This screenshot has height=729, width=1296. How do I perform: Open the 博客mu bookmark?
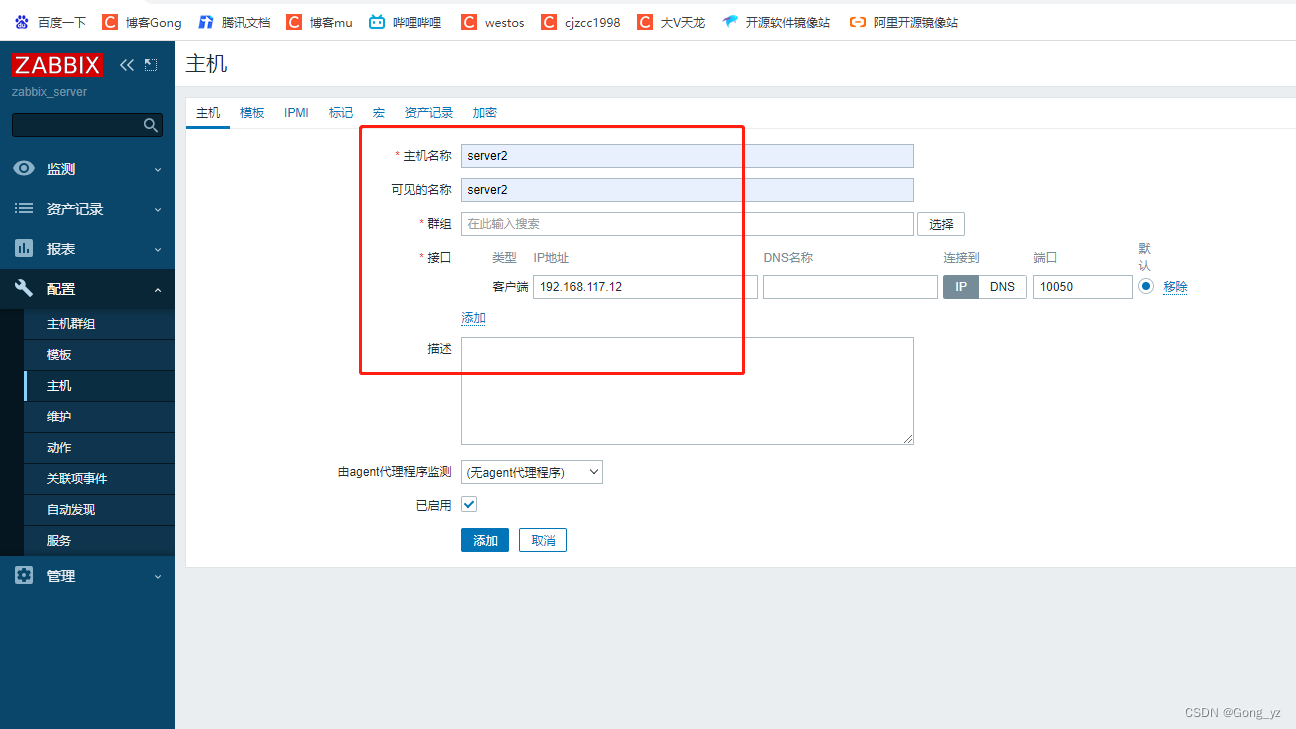click(x=320, y=22)
